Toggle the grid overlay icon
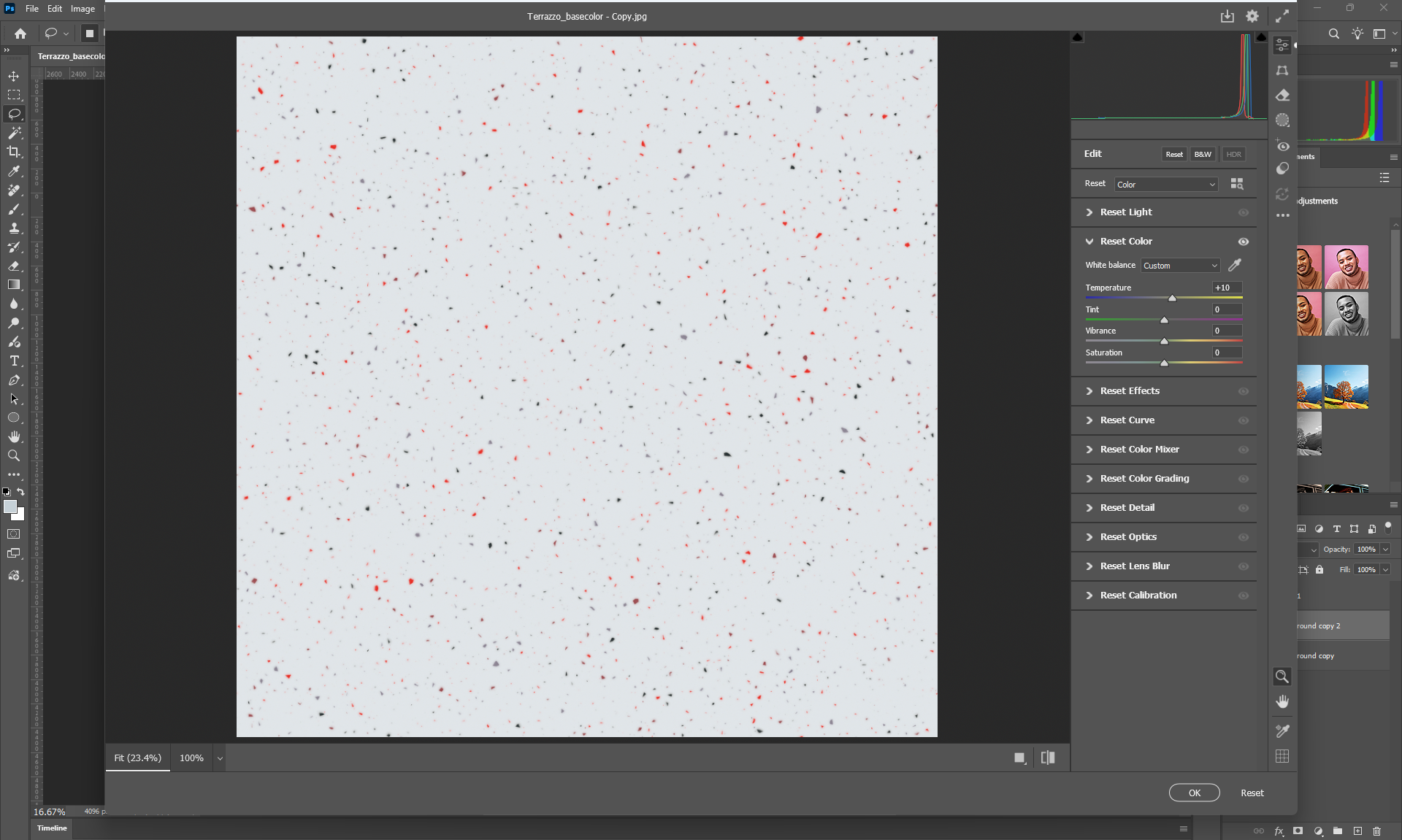Viewport: 1402px width, 840px height. coord(1282,756)
